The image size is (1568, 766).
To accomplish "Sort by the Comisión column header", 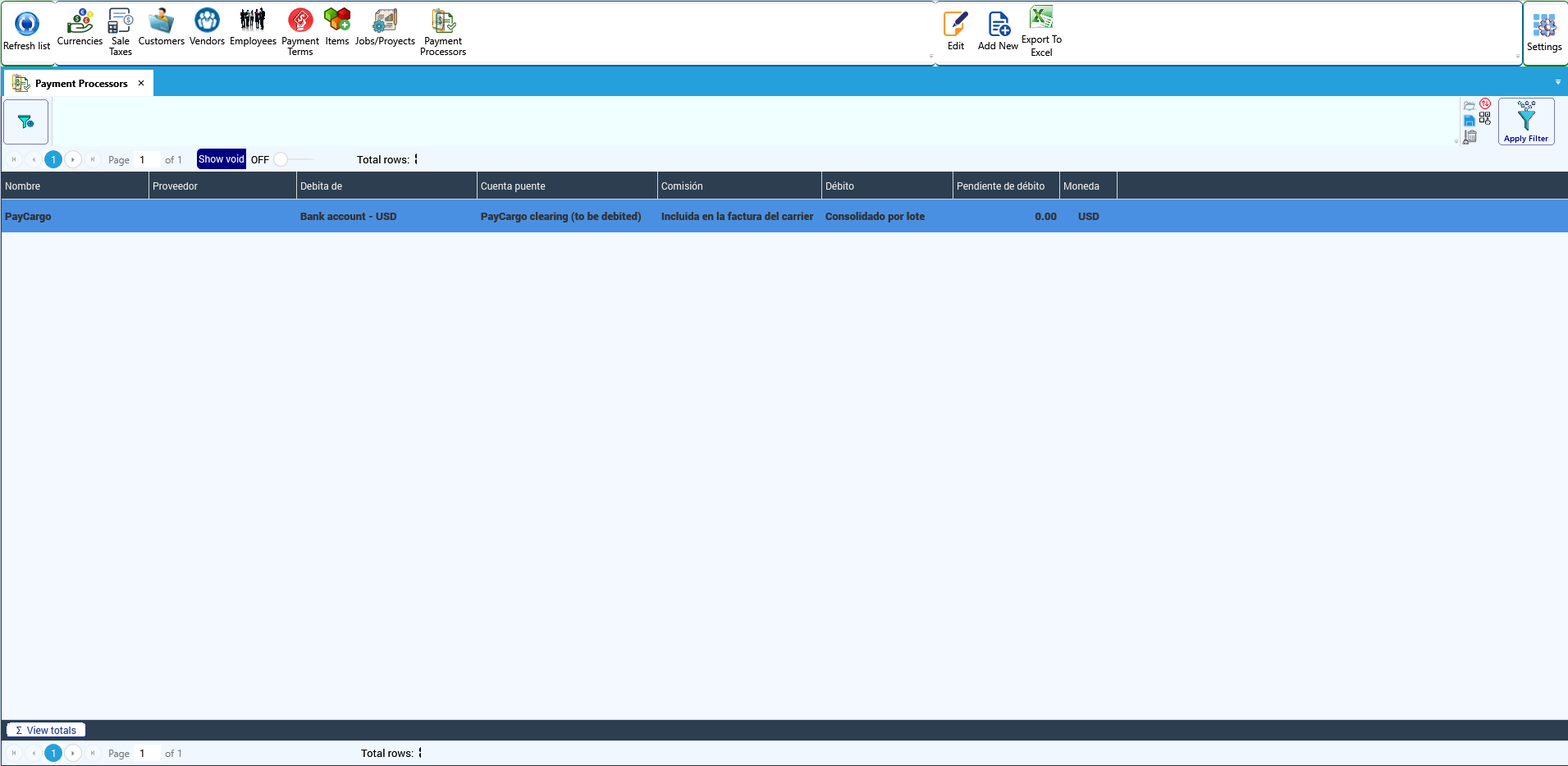I will [x=739, y=186].
